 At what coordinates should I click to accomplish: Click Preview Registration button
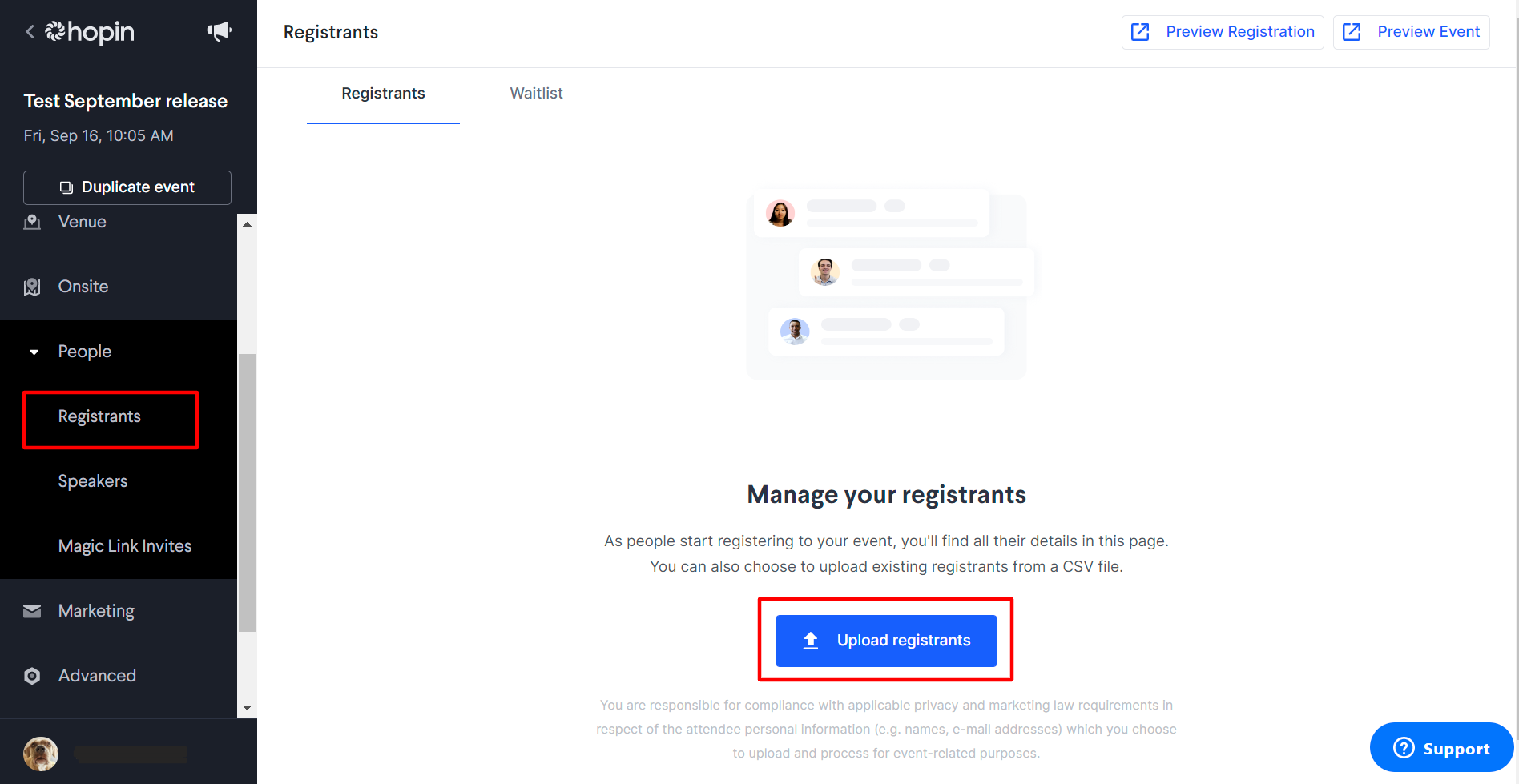click(x=1223, y=32)
